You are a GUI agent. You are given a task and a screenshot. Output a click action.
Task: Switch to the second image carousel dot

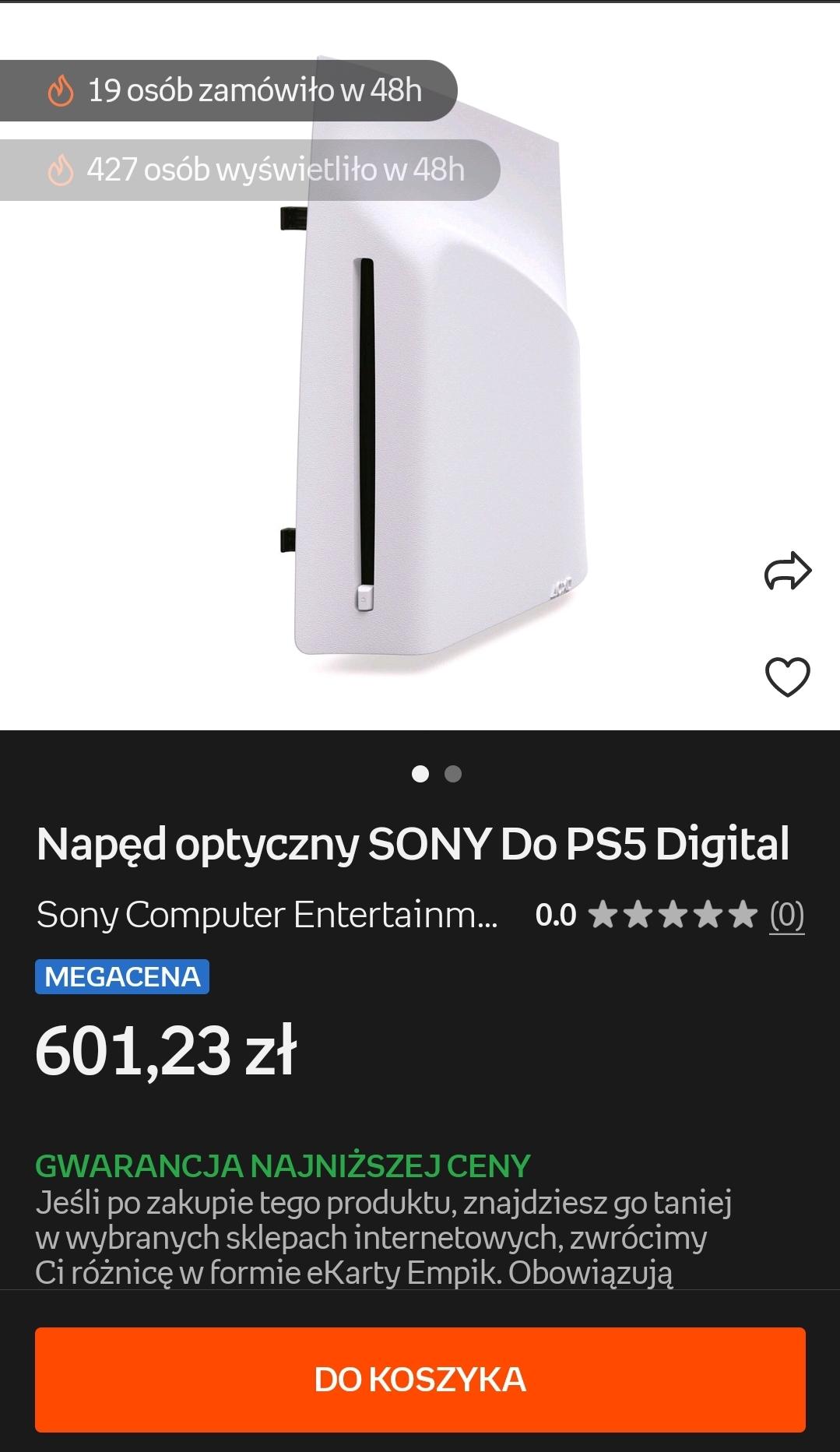453,774
